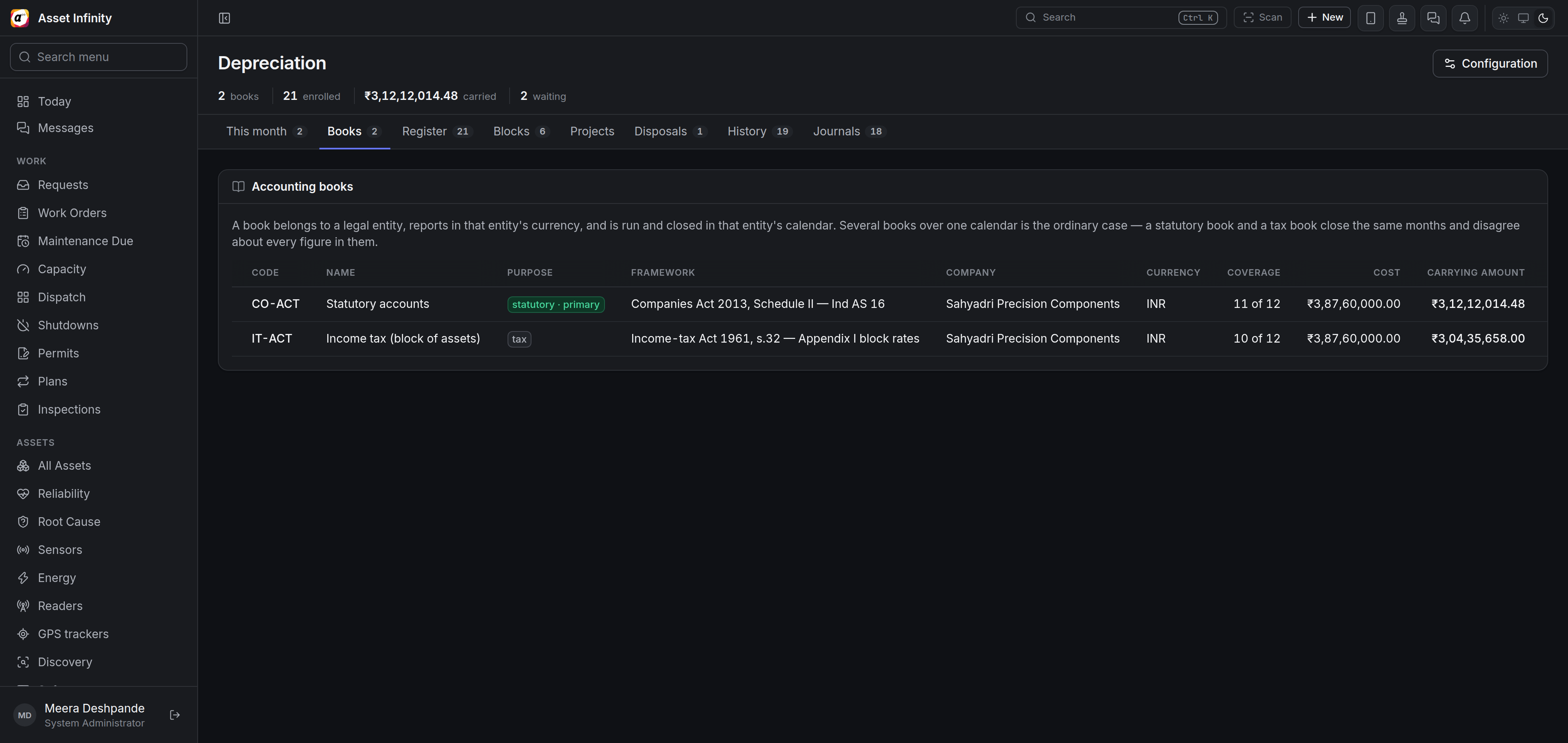Open Sensors in the sidebar
Image resolution: width=1568 pixels, height=743 pixels.
click(x=99, y=550)
